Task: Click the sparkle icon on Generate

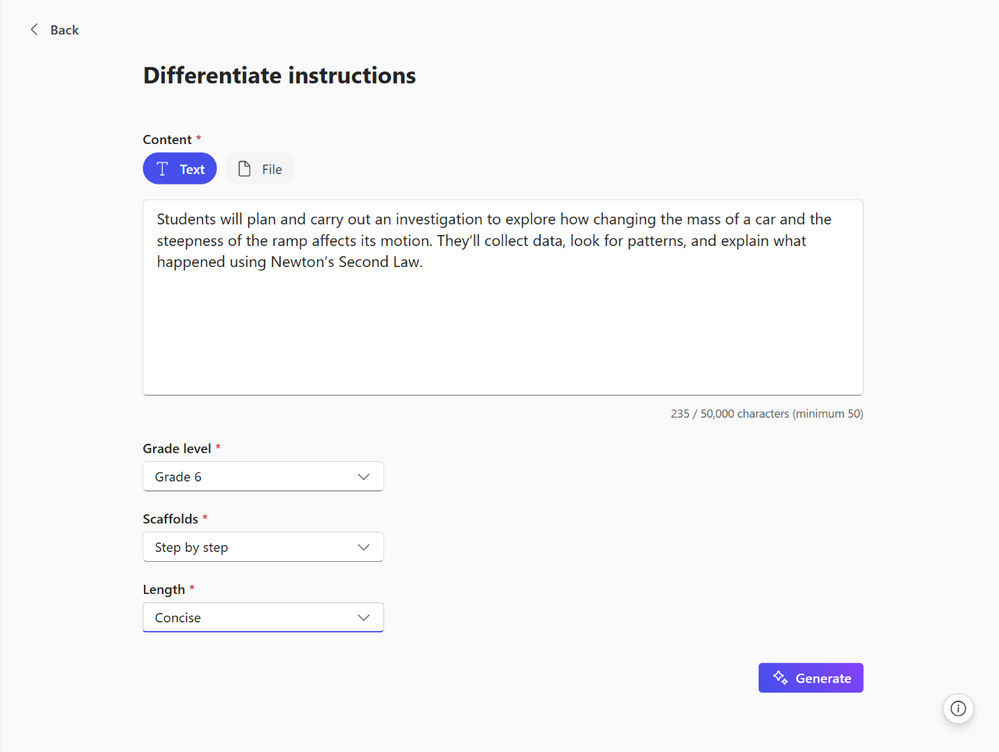Action: [x=780, y=678]
